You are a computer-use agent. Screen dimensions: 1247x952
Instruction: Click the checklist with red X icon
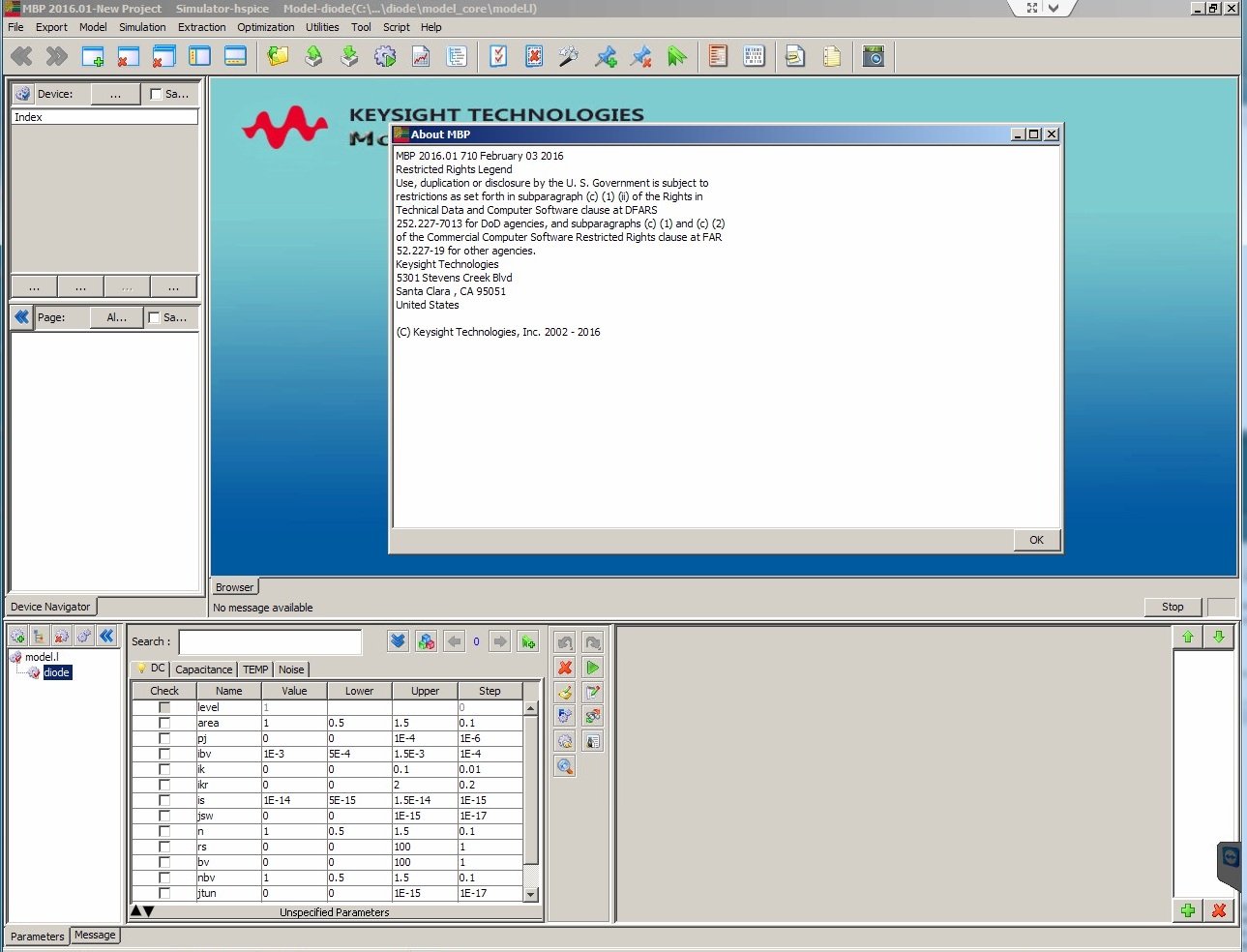534,56
